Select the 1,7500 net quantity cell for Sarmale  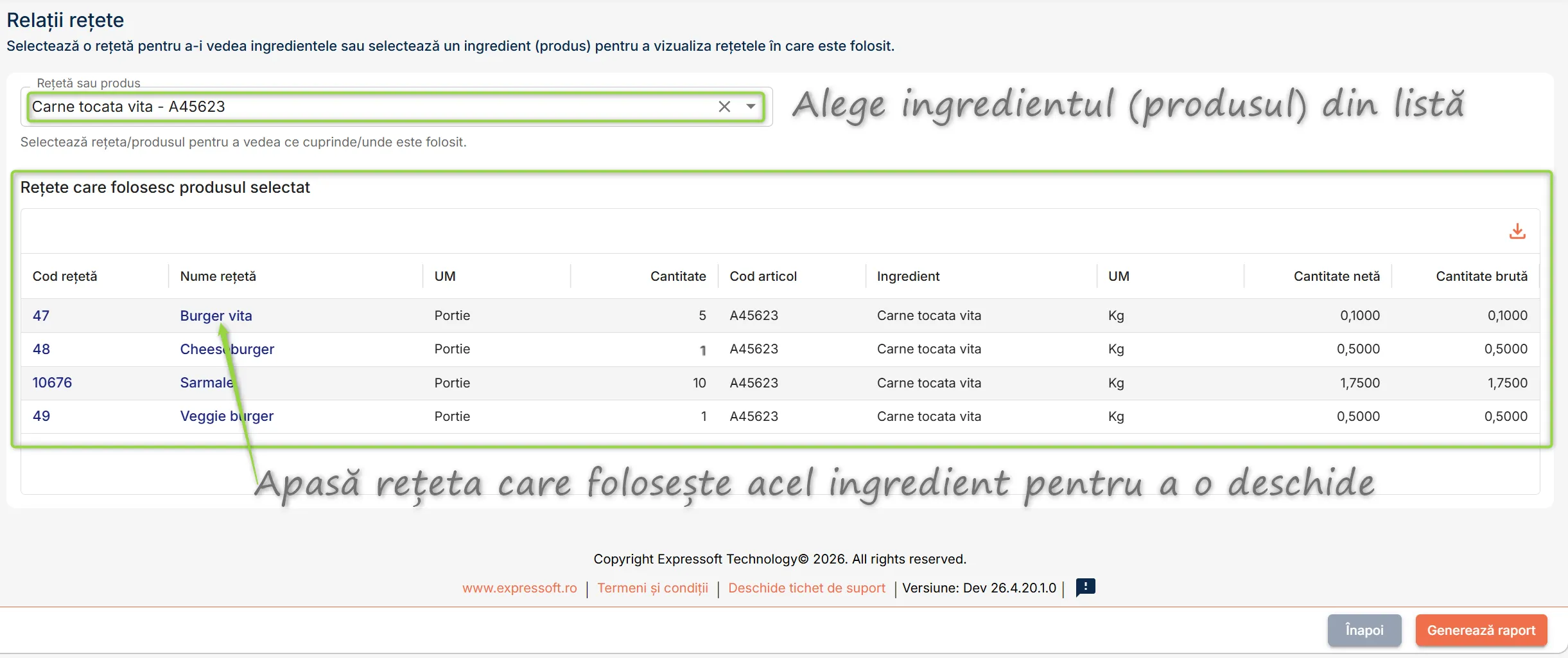[x=1359, y=383]
